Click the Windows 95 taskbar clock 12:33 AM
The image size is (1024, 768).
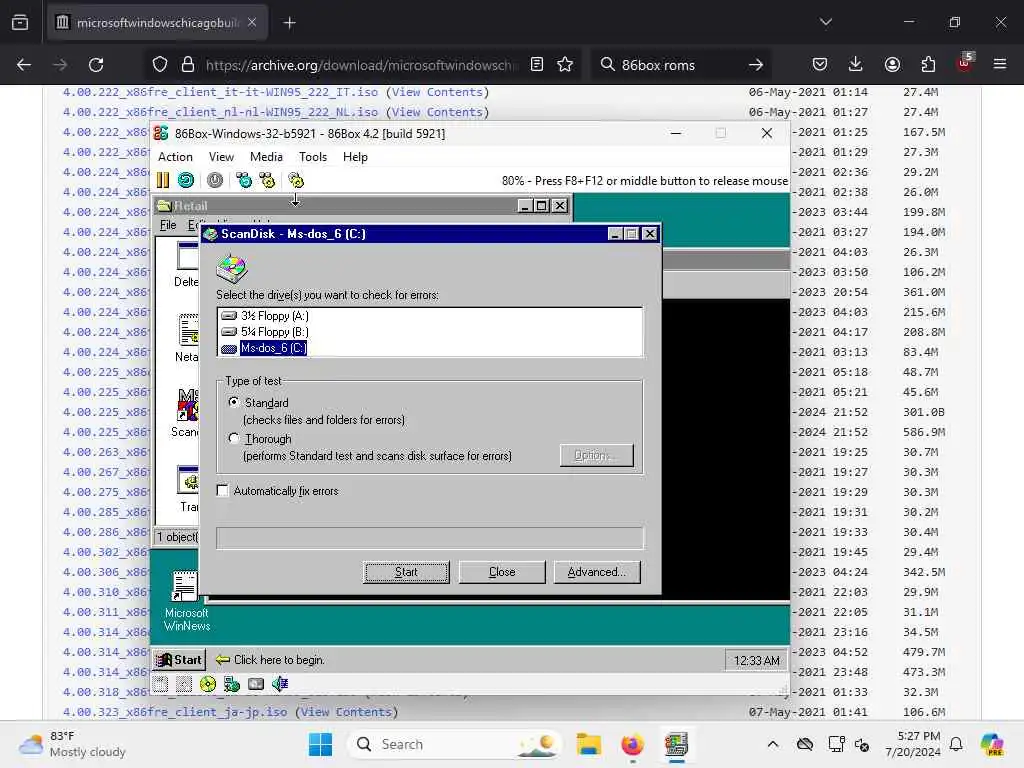[756, 660]
